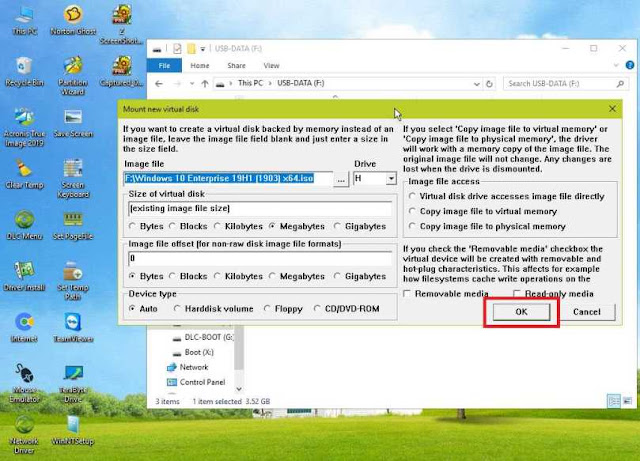Open Norton Ghost desktop icon
640x461 pixels.
point(73,20)
